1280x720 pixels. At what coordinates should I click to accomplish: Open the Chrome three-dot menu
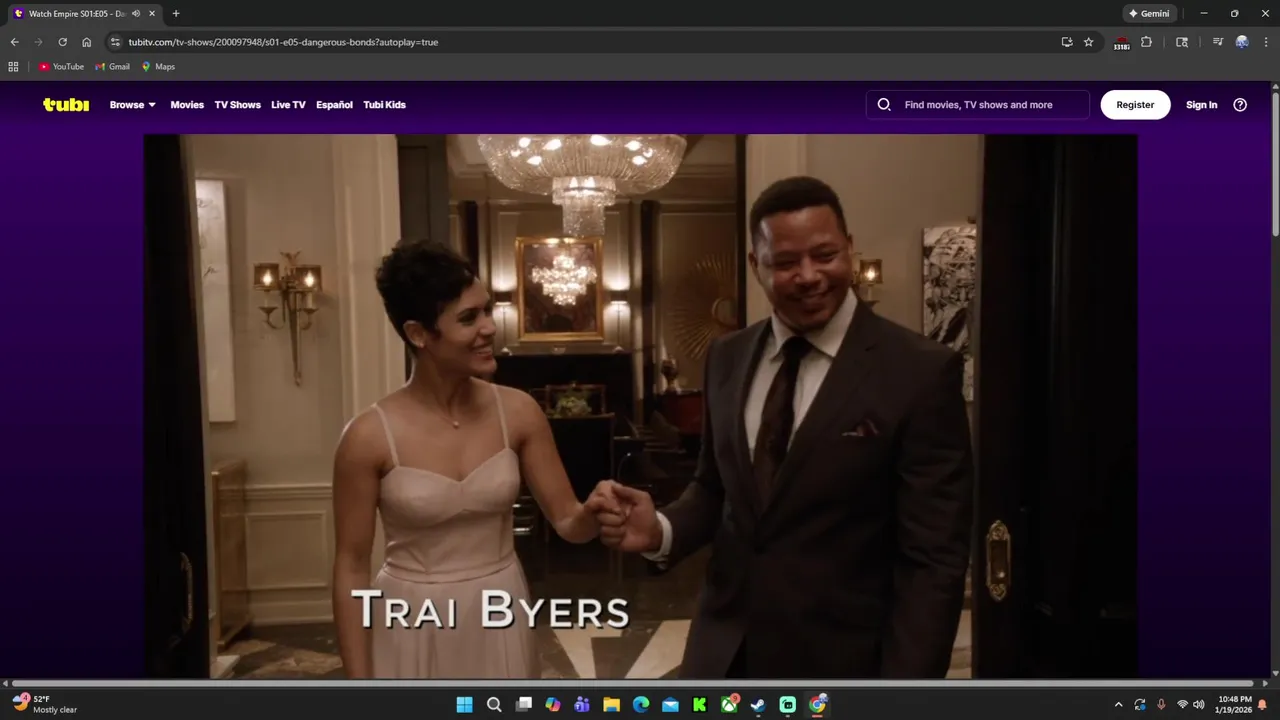[x=1266, y=42]
